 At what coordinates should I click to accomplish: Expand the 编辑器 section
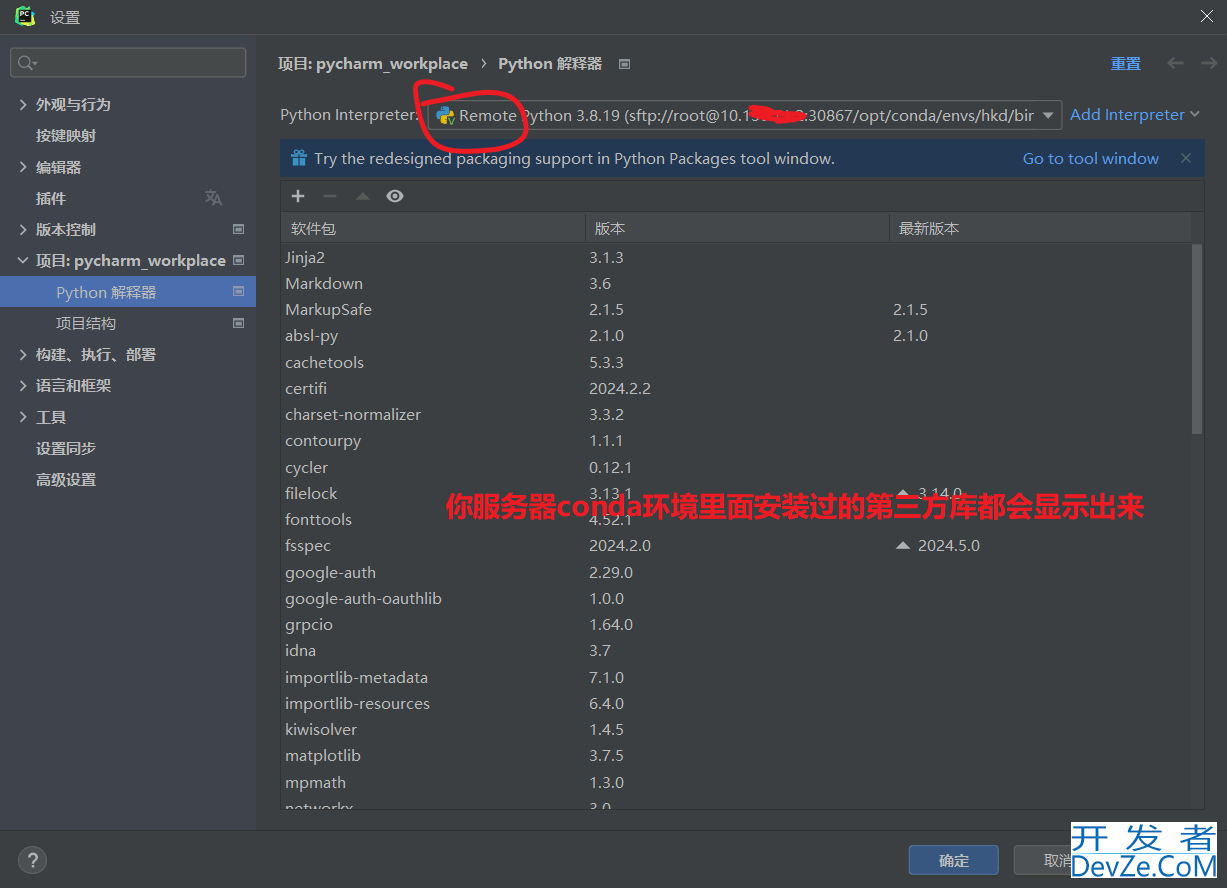point(23,167)
